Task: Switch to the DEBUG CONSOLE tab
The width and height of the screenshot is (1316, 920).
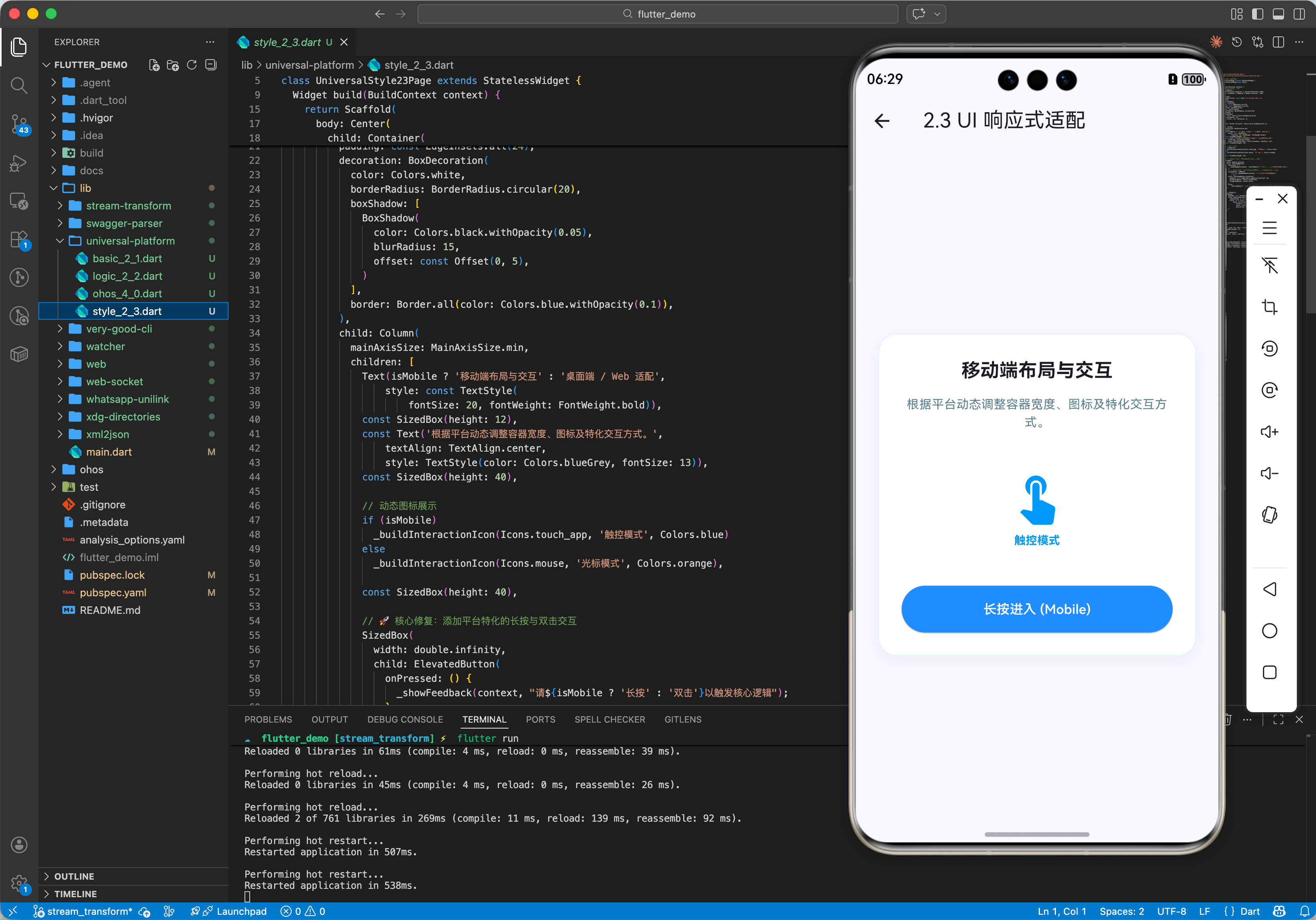Action: [x=405, y=719]
